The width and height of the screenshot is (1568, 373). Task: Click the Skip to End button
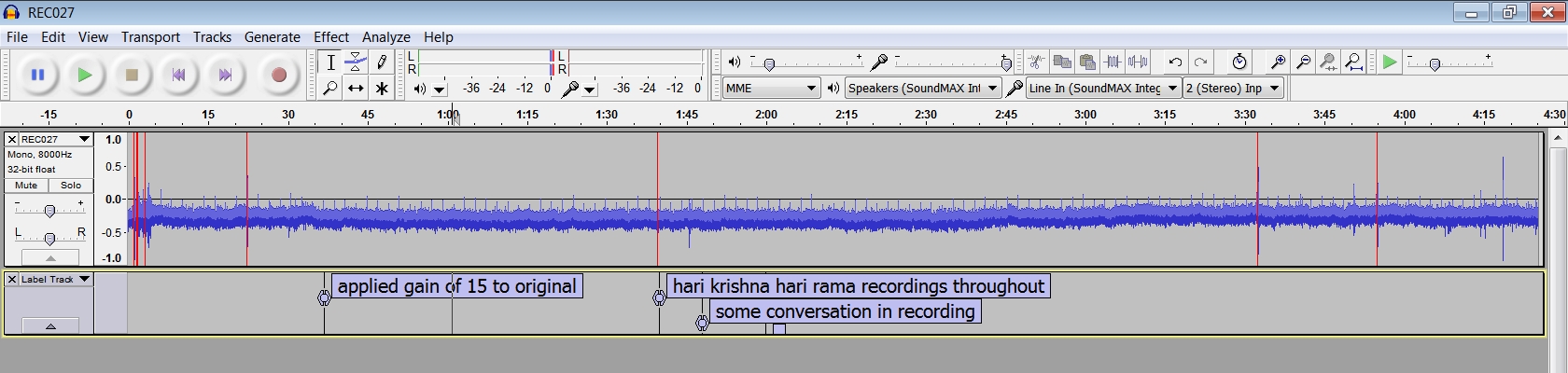225,76
